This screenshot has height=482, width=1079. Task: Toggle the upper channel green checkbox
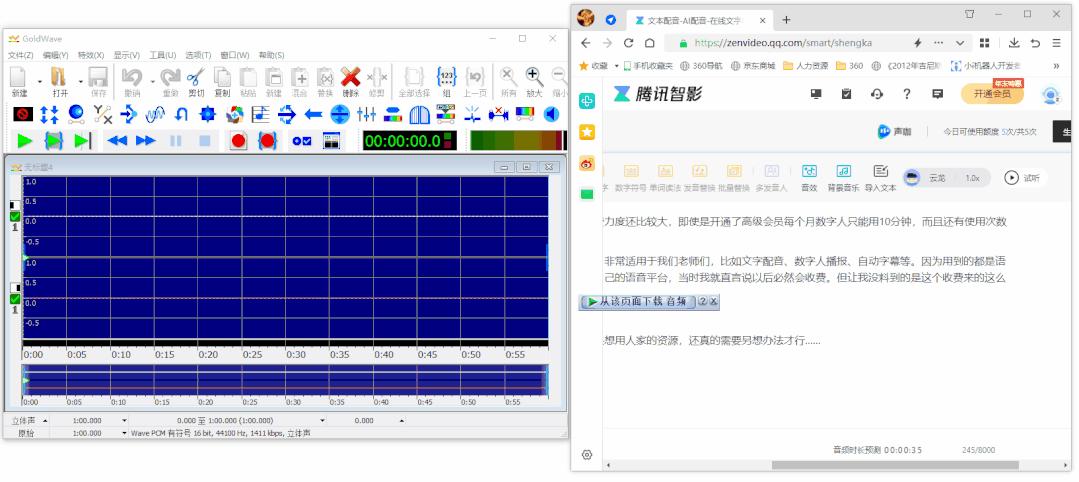click(15, 216)
